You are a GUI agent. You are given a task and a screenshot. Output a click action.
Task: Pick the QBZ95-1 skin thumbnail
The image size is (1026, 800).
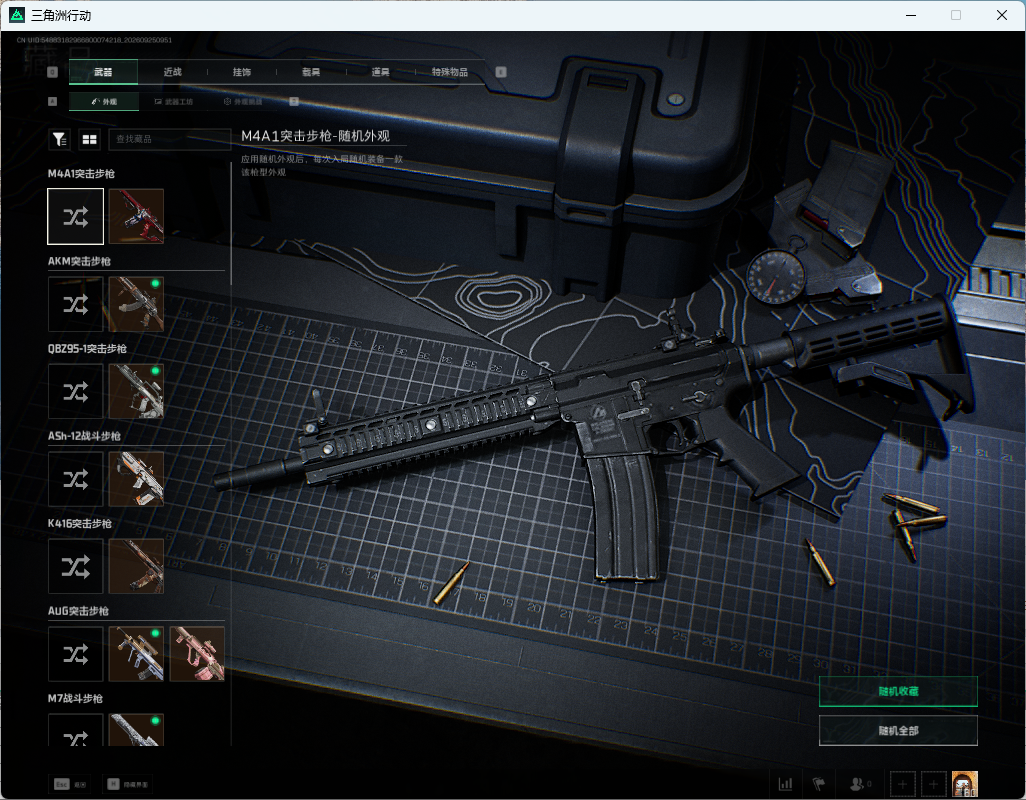click(136, 391)
